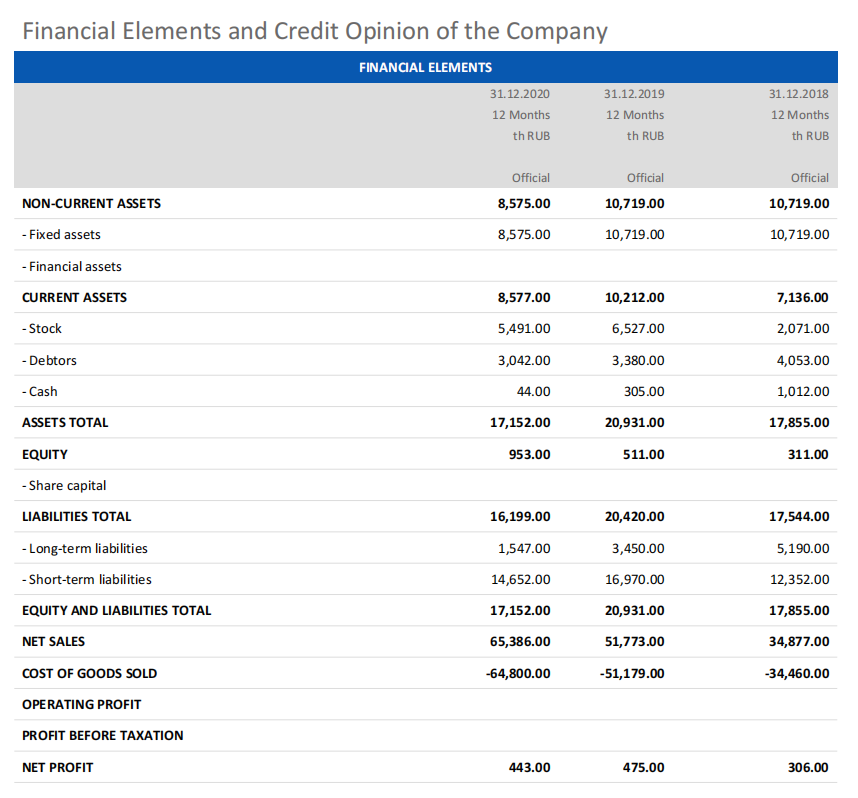
Task: Select the COST OF GOODS SOLD label
Action: [x=89, y=674]
